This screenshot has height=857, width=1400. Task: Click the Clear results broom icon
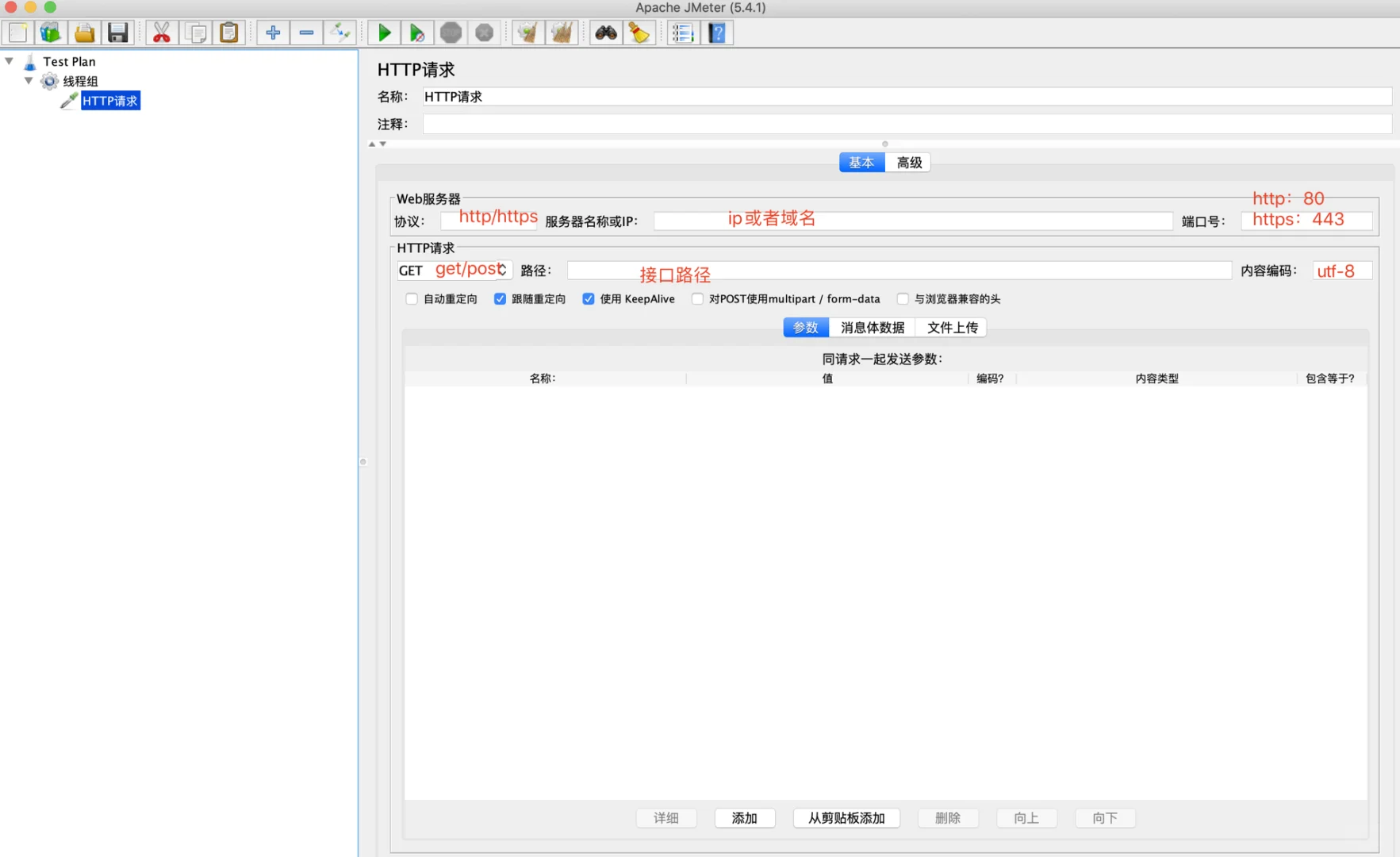[x=528, y=33]
